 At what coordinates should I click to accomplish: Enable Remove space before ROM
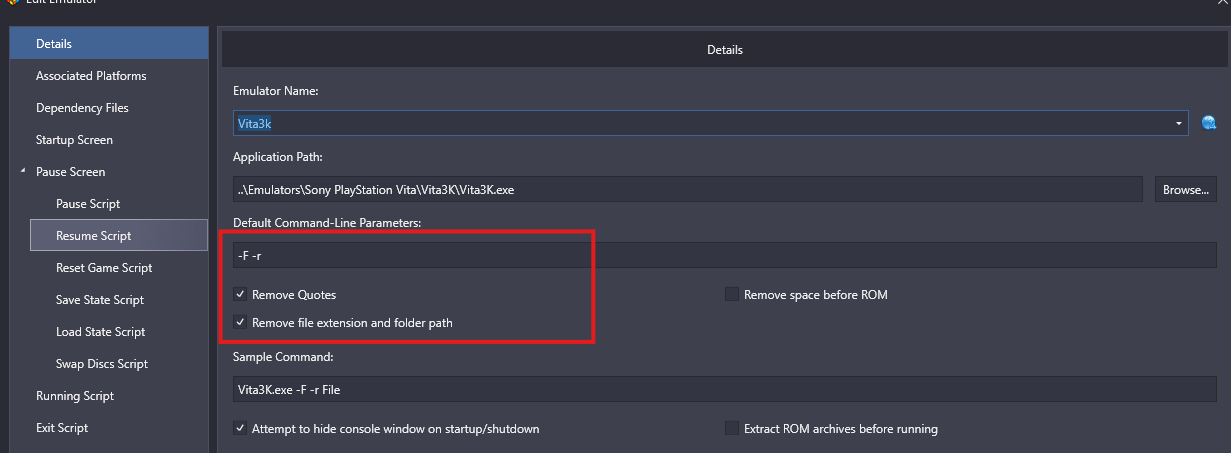(x=732, y=295)
